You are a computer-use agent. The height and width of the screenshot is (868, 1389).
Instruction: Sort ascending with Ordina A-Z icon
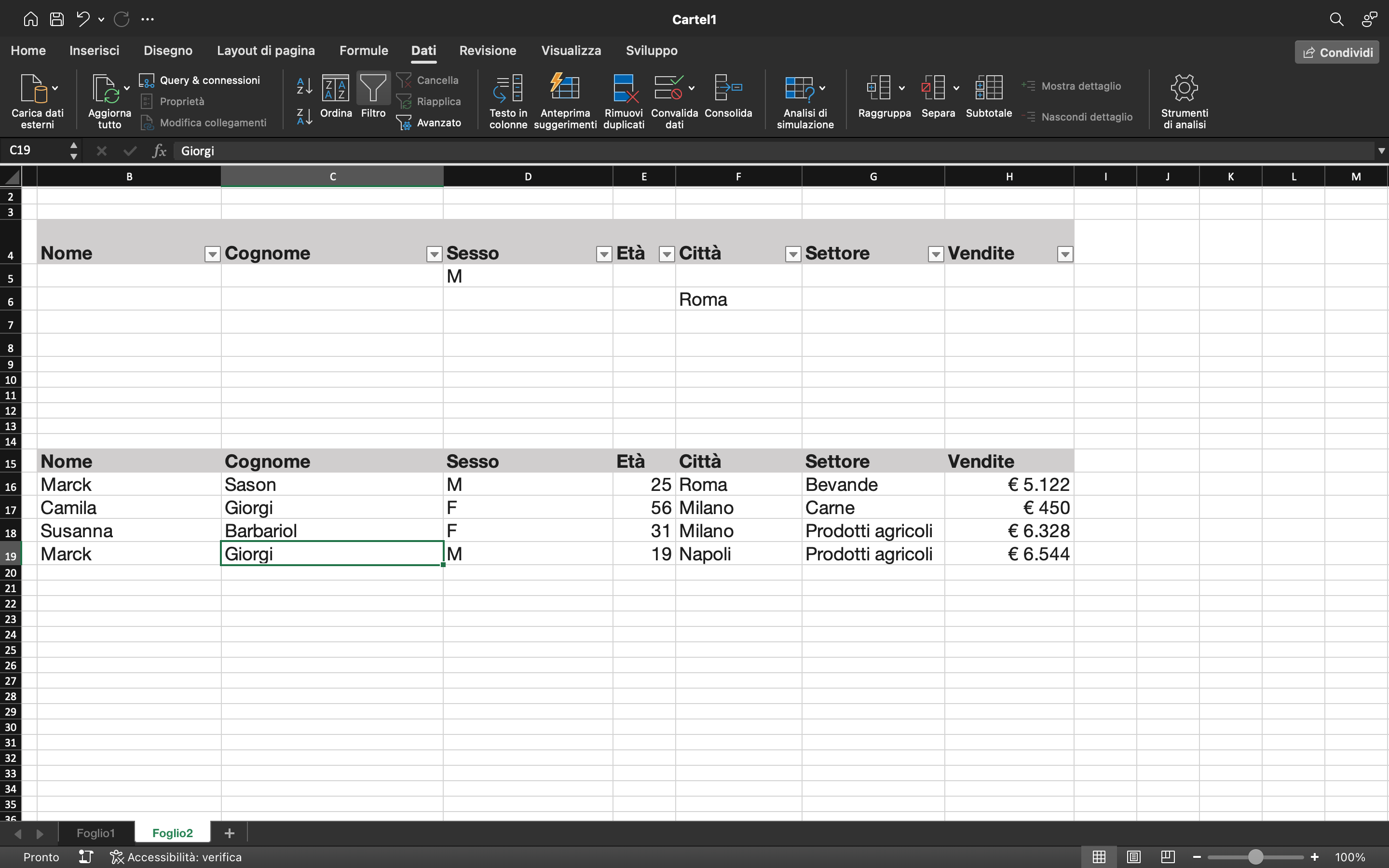click(304, 86)
